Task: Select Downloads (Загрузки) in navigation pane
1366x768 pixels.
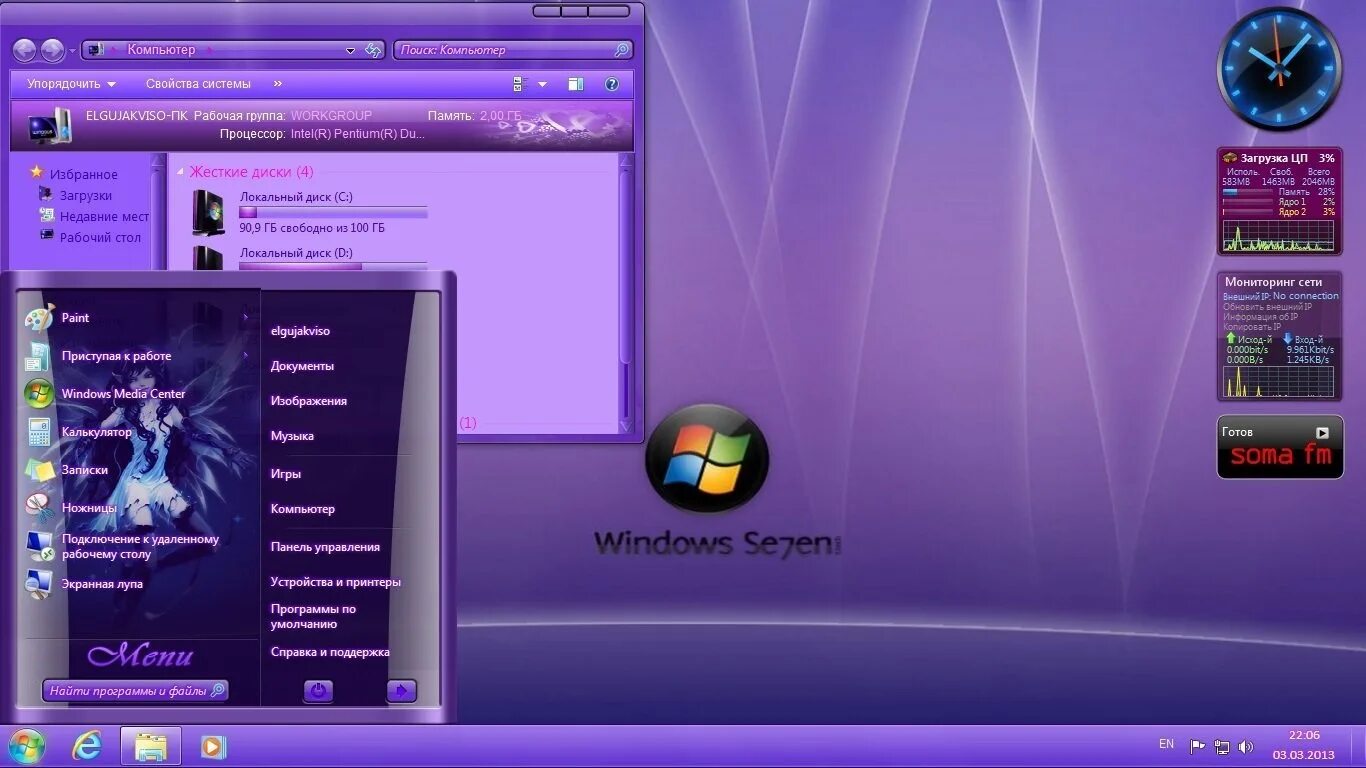Action: pos(86,196)
